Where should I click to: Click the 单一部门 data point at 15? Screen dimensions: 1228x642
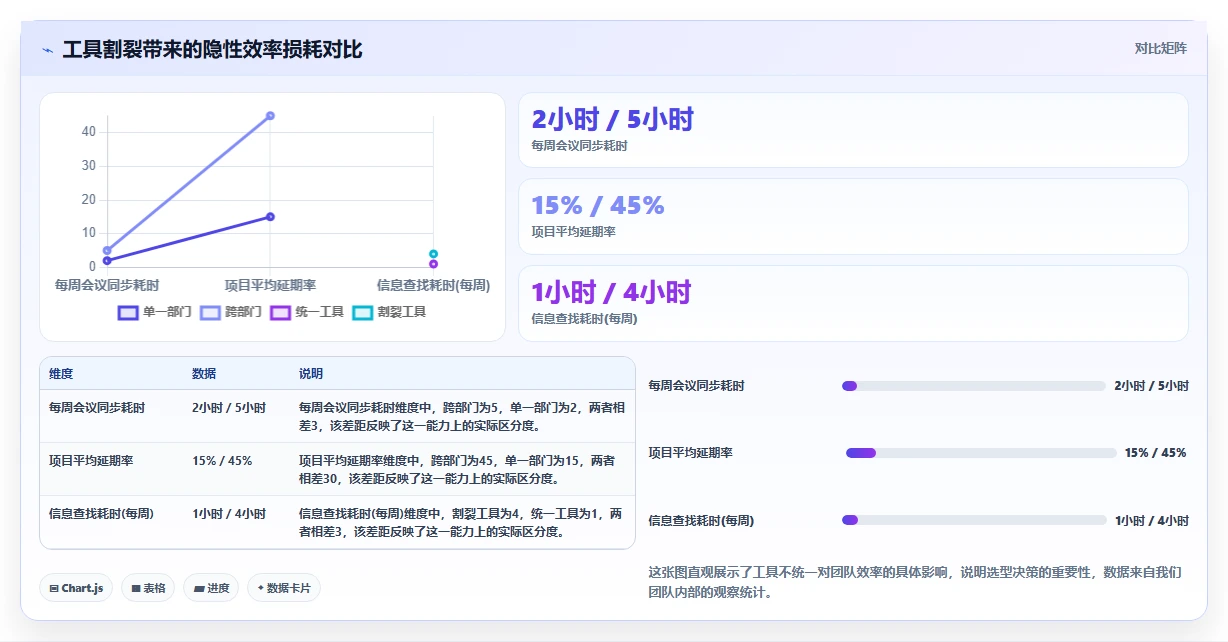coord(270,217)
